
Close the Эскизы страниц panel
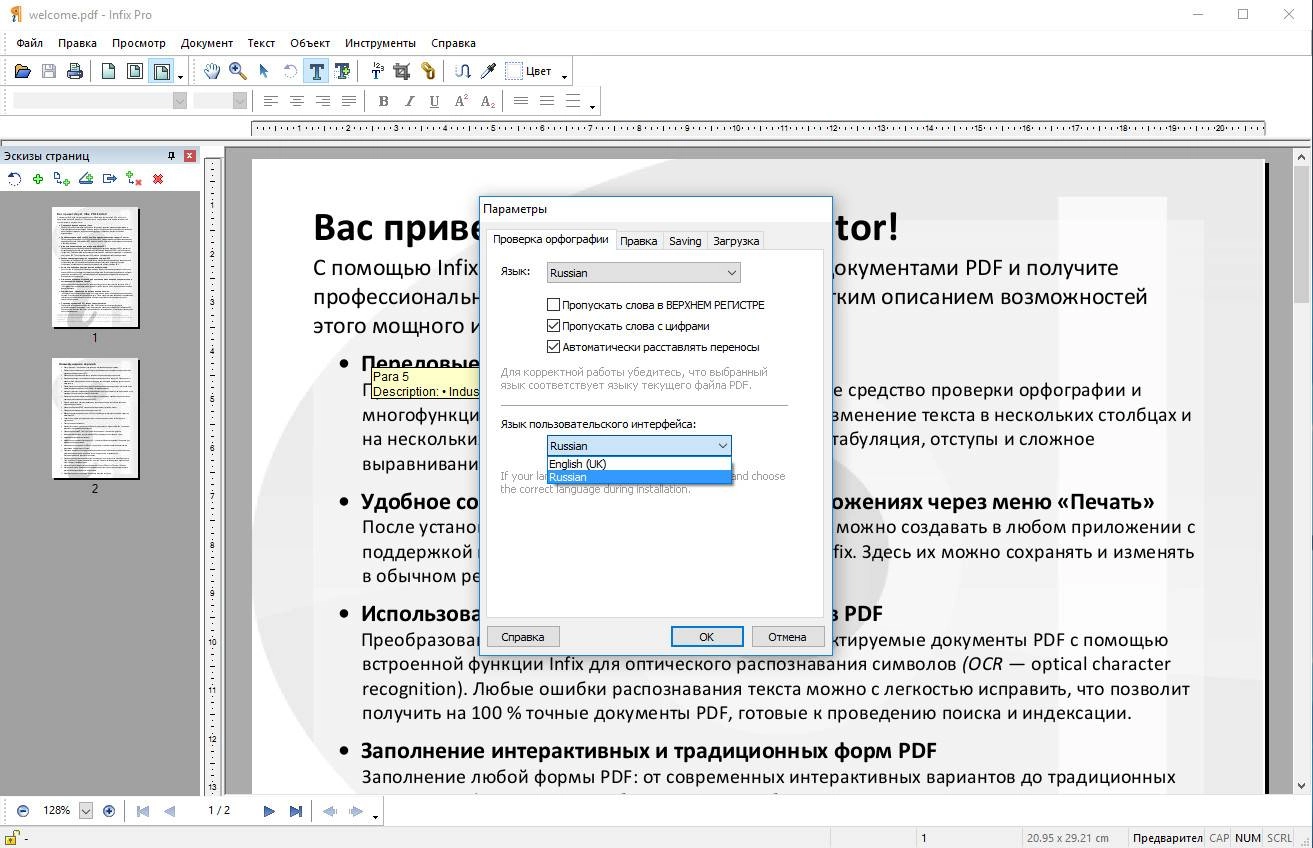coord(189,156)
